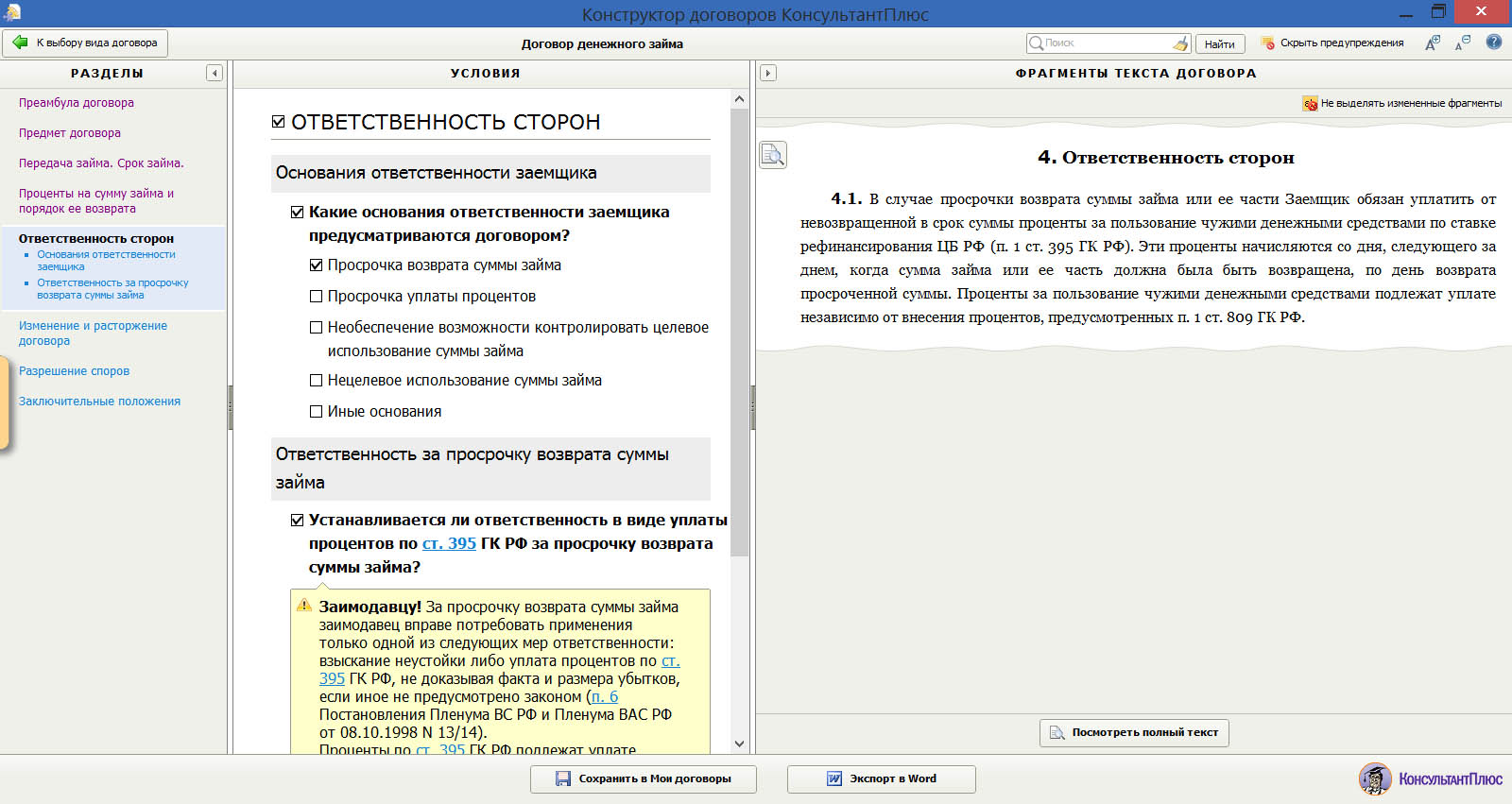Click the conditions scrollbar up arrow
This screenshot has height=804, width=1512.
(x=739, y=98)
